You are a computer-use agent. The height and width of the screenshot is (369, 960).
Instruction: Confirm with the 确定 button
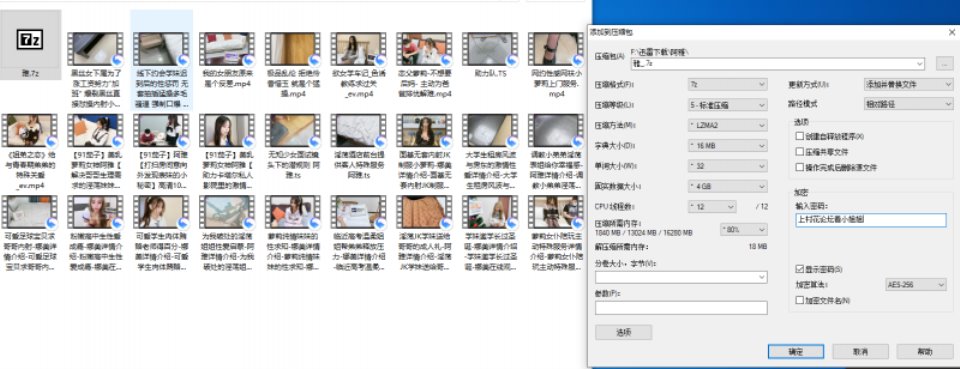pyautogui.click(x=796, y=352)
